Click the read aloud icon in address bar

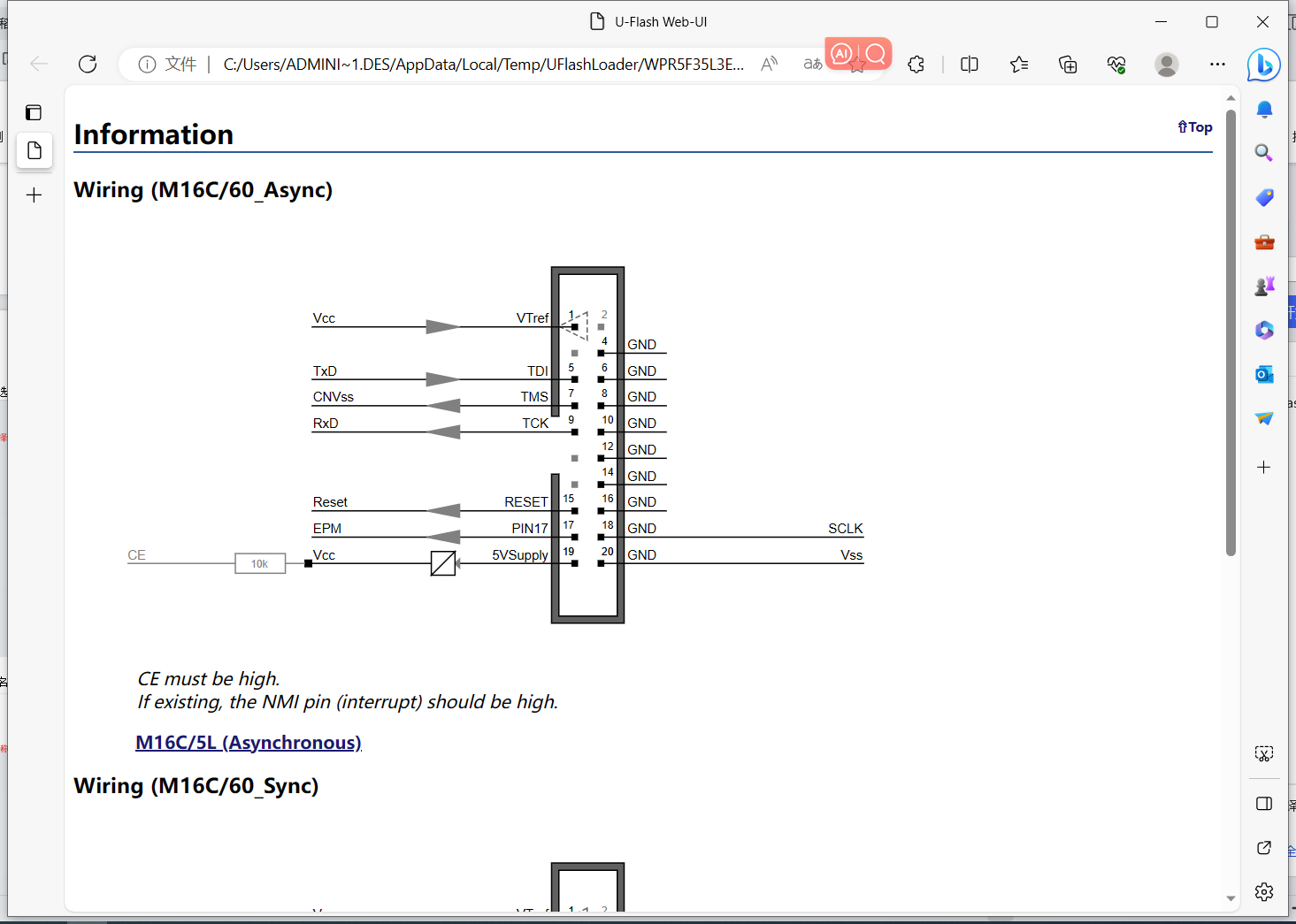[770, 64]
